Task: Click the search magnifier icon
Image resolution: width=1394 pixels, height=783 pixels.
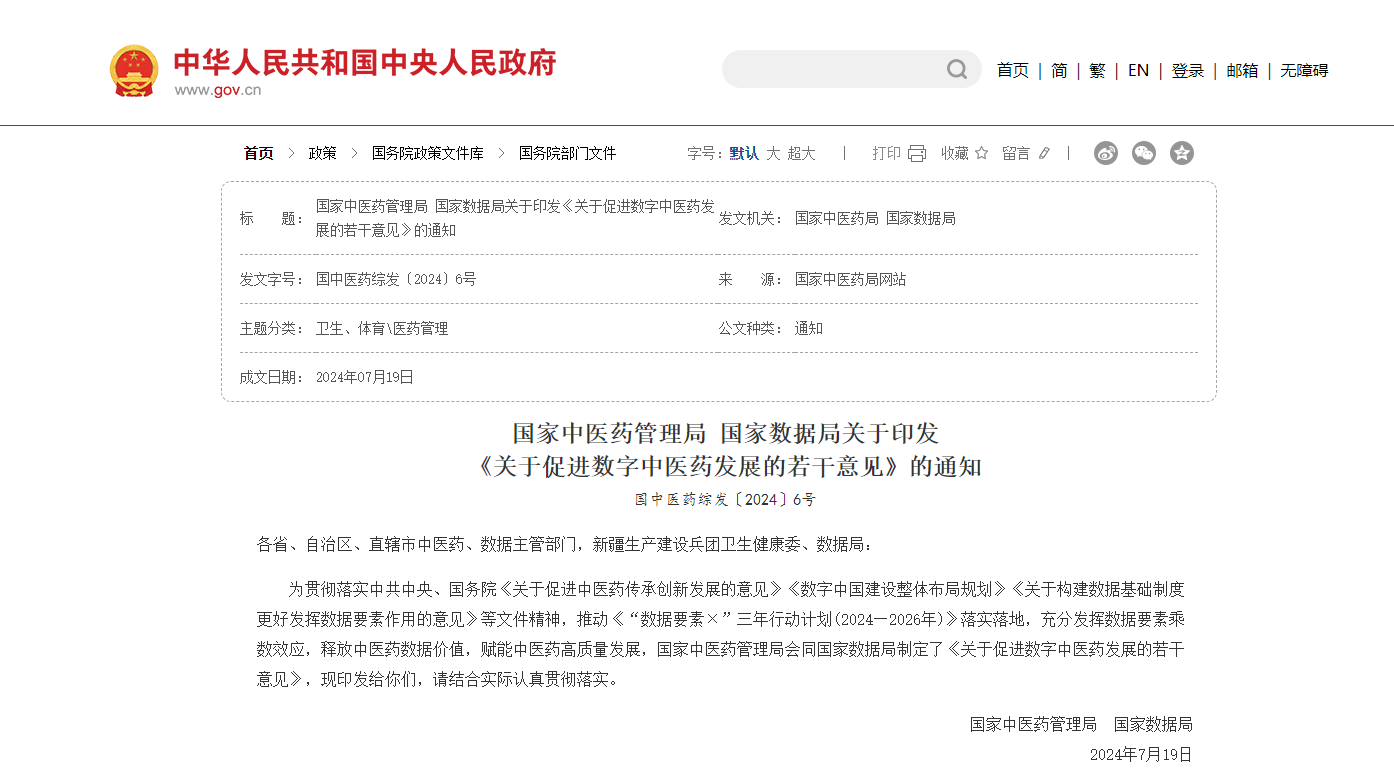Action: 957,69
